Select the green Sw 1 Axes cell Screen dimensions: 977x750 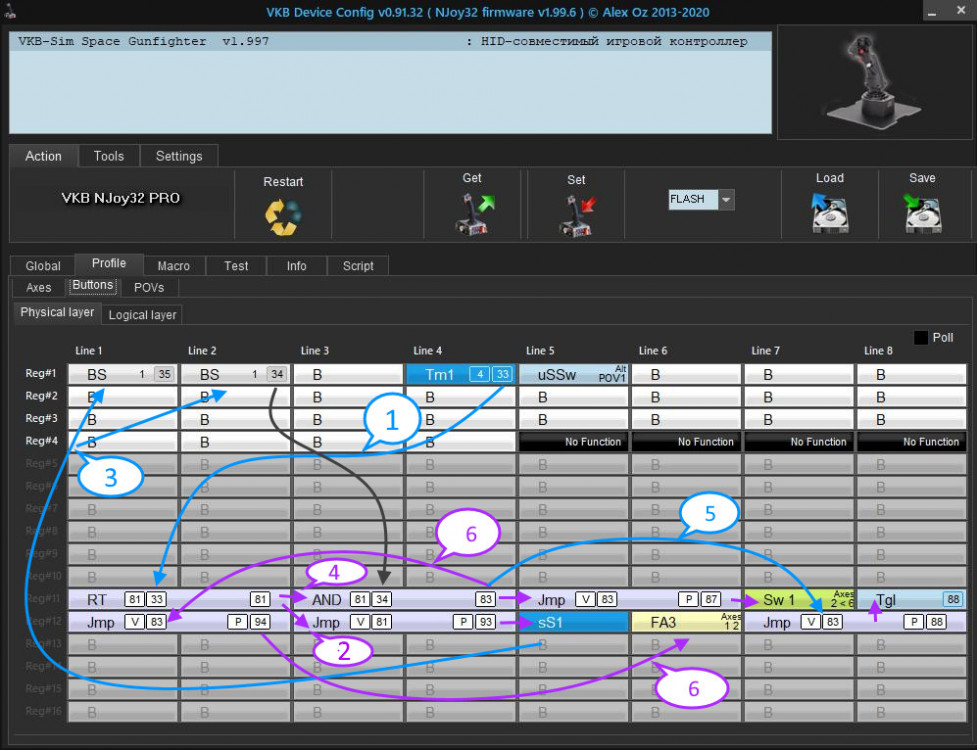pyautogui.click(x=798, y=599)
